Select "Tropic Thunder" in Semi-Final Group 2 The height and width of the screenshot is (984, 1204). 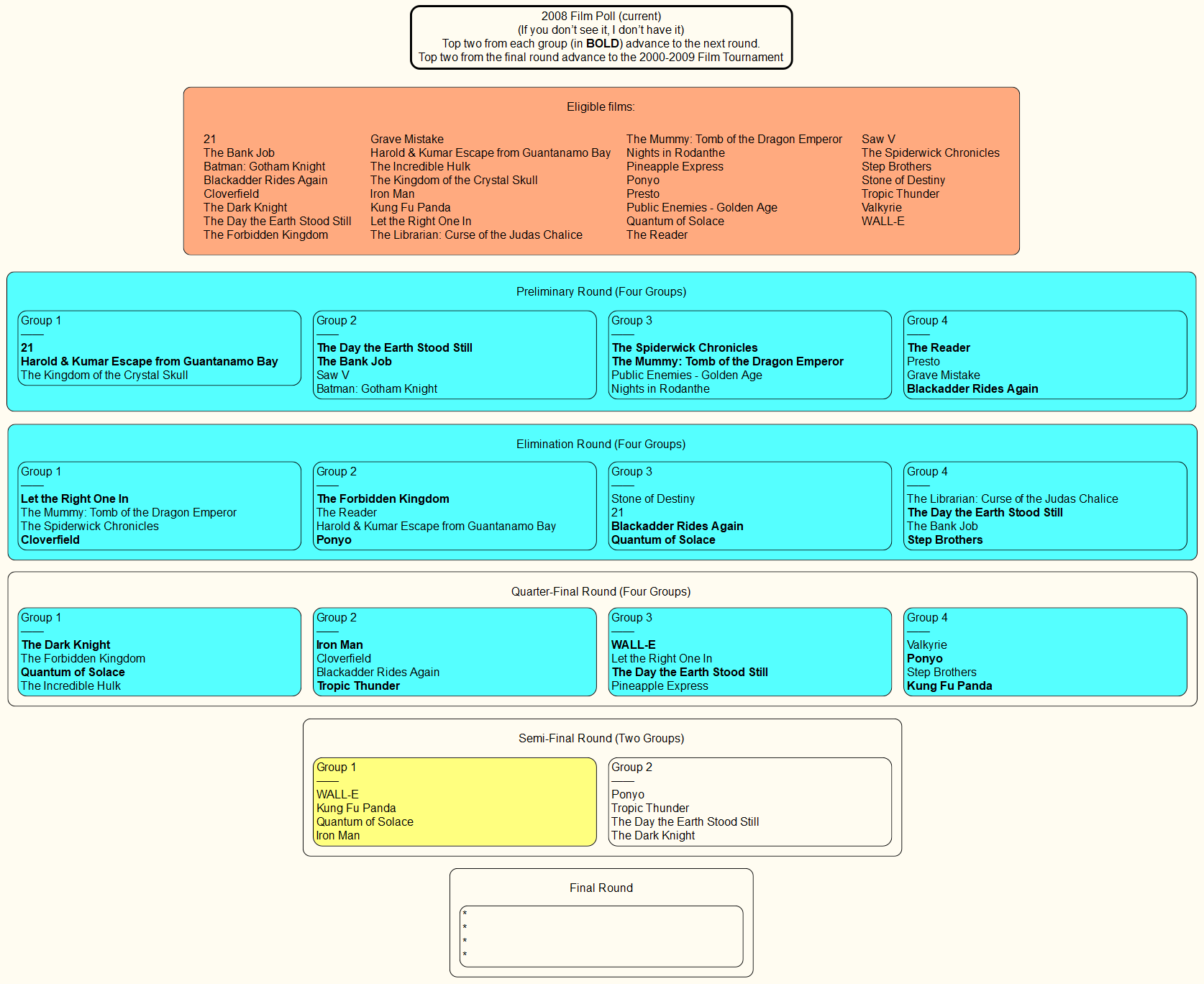[649, 808]
